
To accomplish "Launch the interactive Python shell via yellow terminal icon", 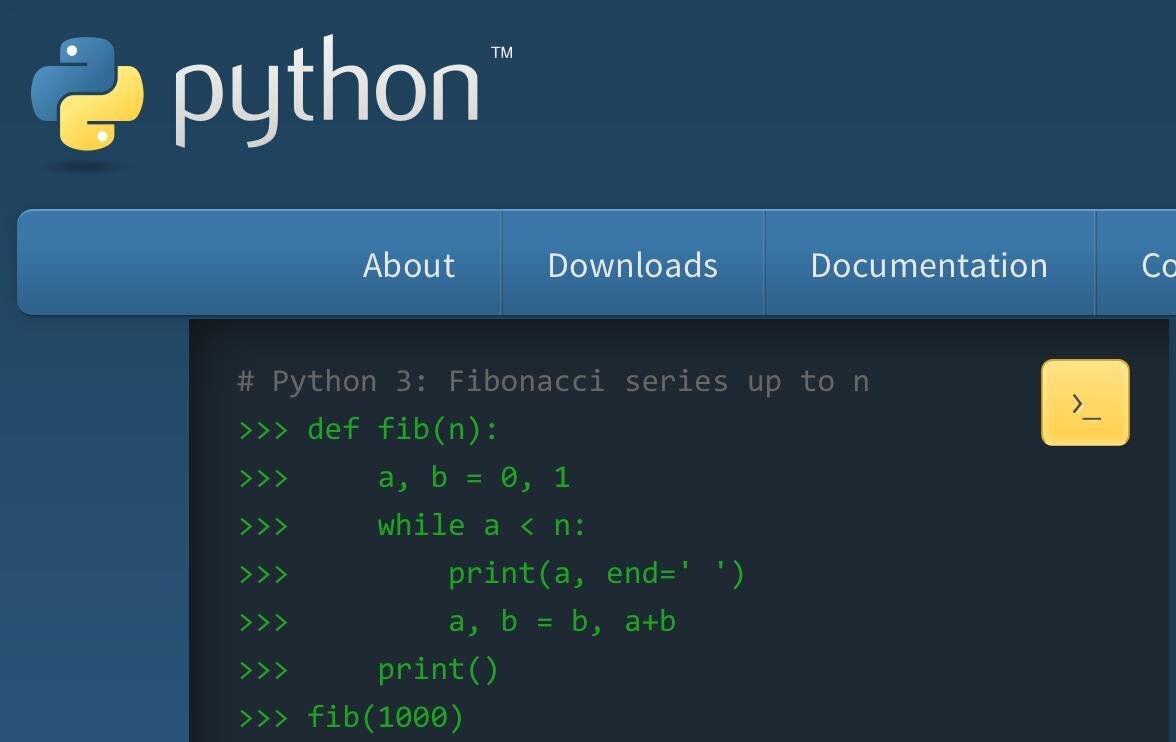I will coord(1085,402).
